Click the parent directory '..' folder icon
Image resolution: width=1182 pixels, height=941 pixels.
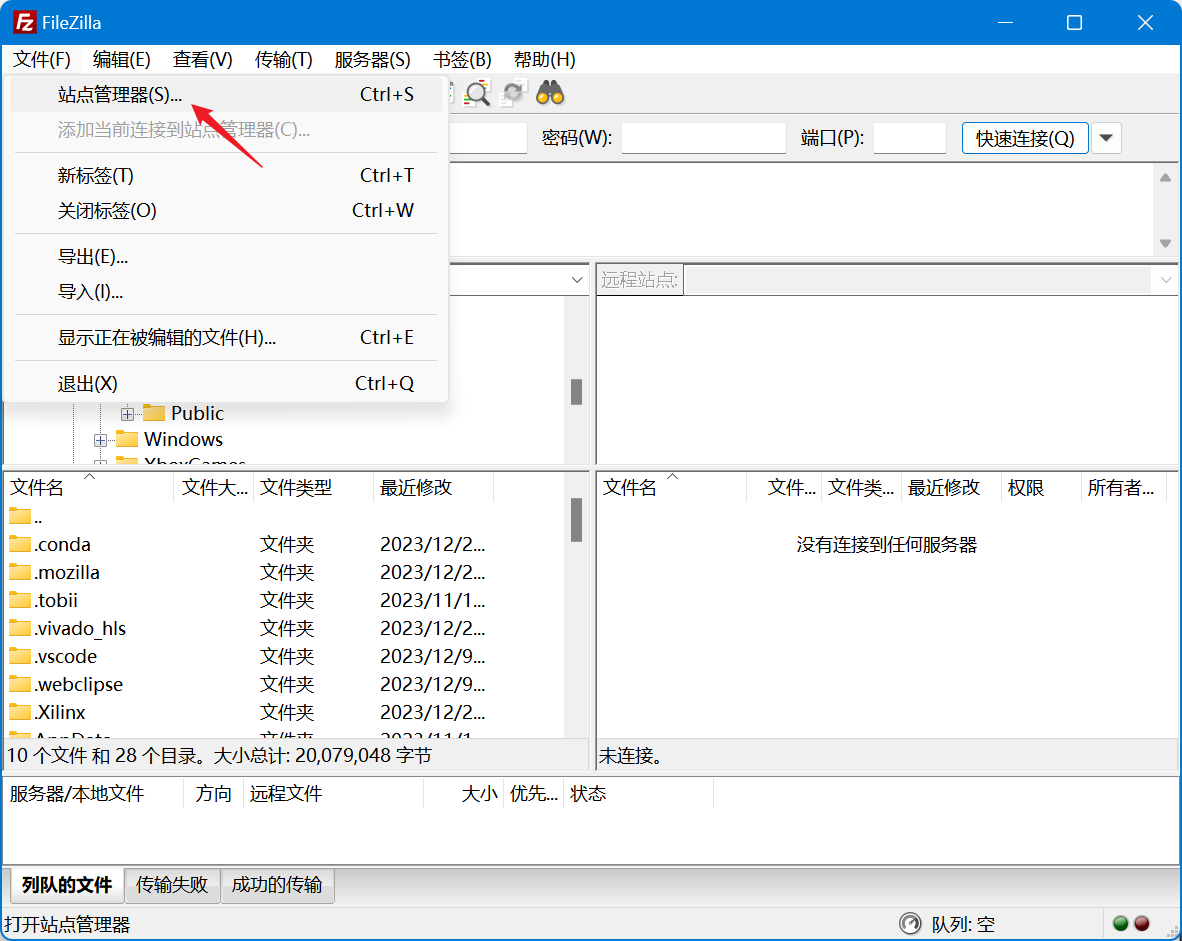(x=20, y=516)
